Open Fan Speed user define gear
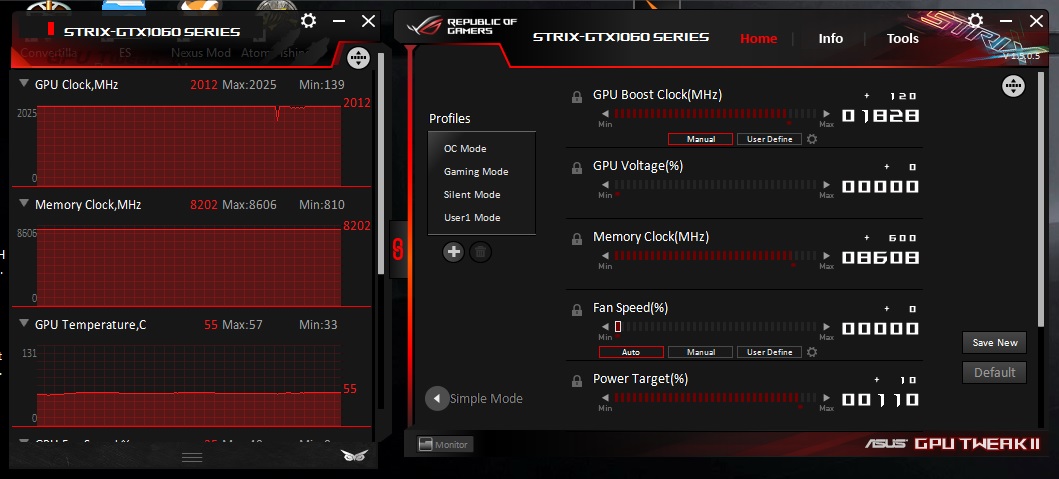Image resolution: width=1059 pixels, height=479 pixels. pyautogui.click(x=812, y=352)
